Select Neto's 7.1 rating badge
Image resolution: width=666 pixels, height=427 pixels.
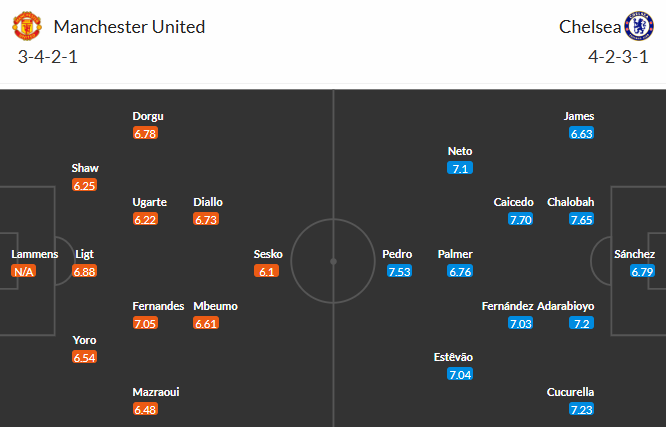point(460,168)
